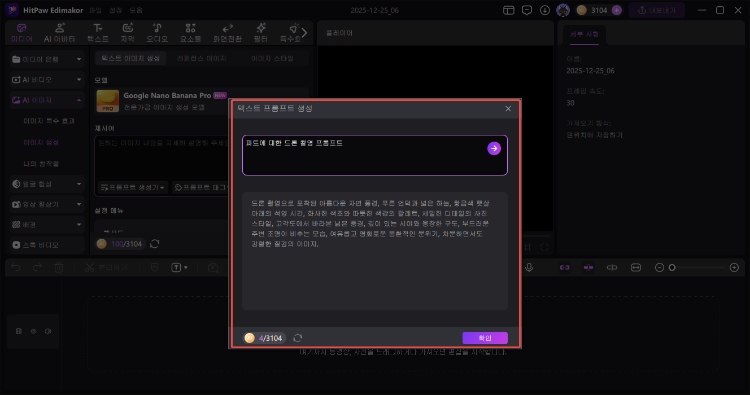Confirm dialog with purple 확인 button
Viewport: 750px width, 395px height.
(485, 338)
